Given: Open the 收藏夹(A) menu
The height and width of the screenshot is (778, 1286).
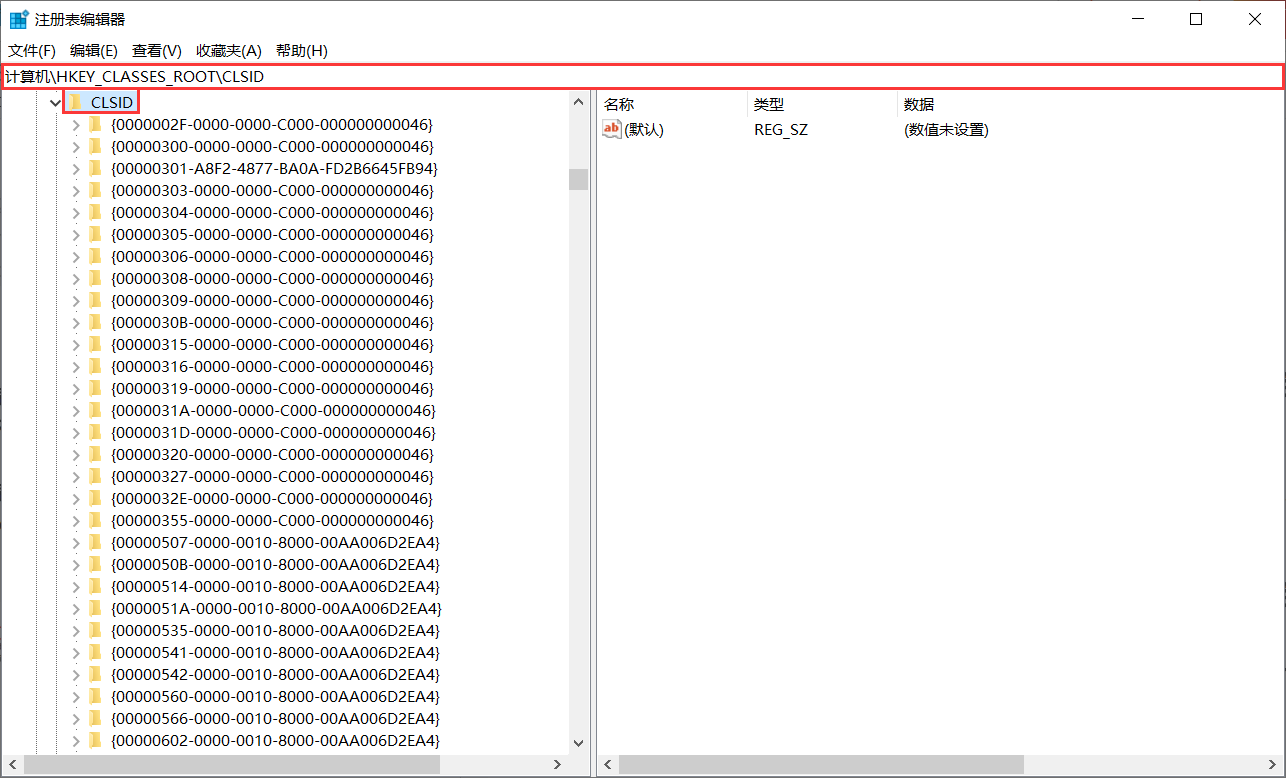Looking at the screenshot, I should [229, 50].
